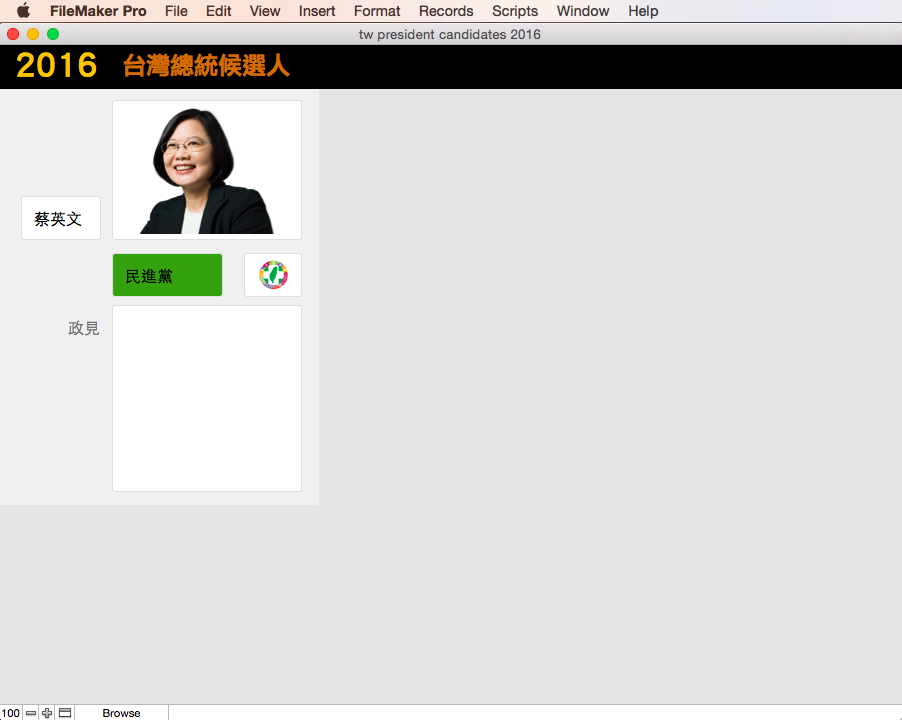
Task: Open the View menu
Action: [x=265, y=11]
